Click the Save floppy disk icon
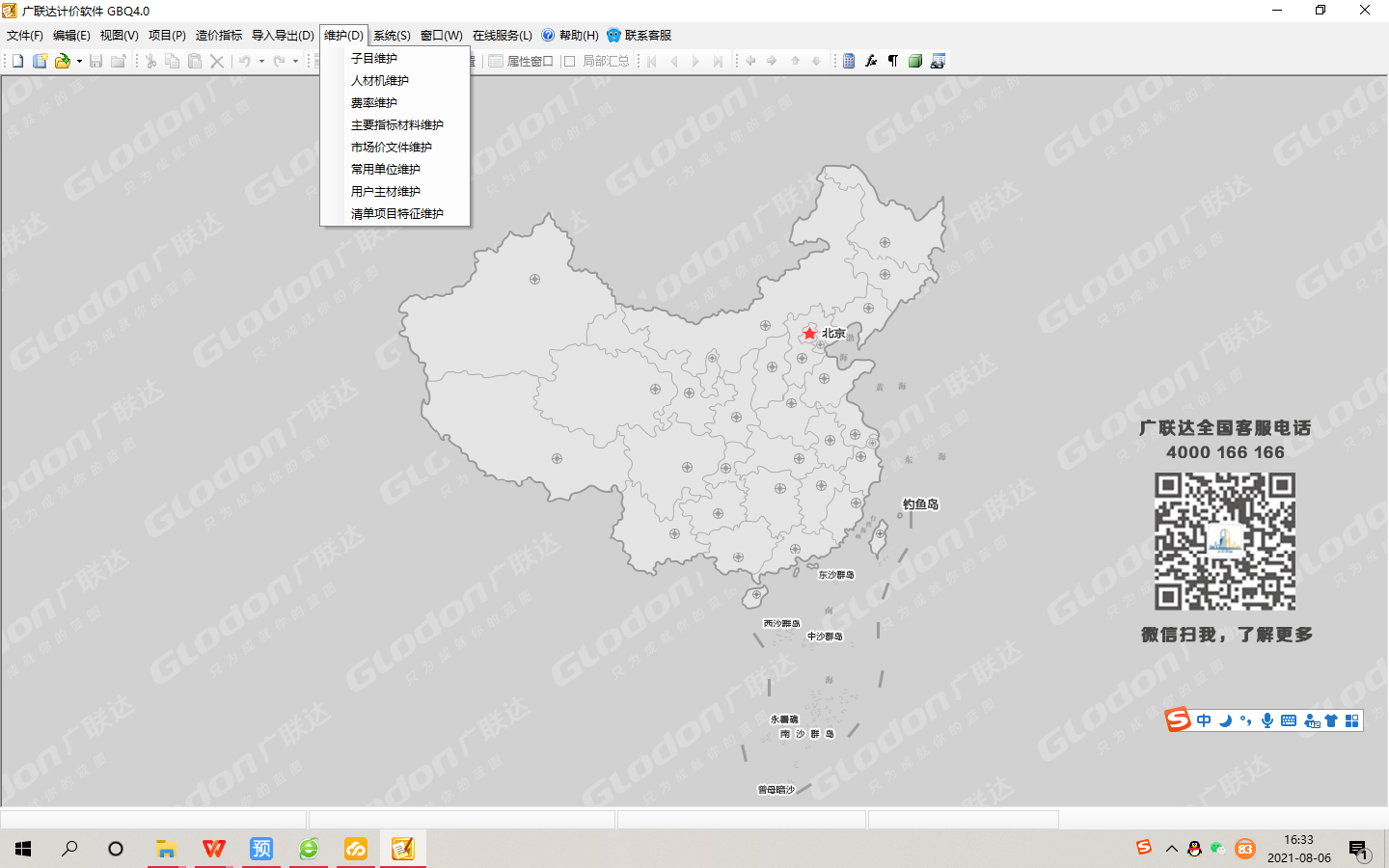 tap(95, 61)
